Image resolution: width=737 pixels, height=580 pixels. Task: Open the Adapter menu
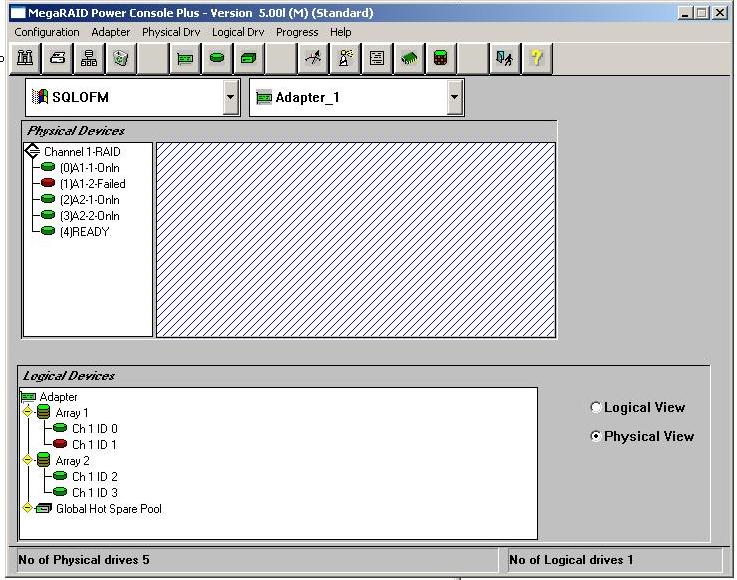110,32
